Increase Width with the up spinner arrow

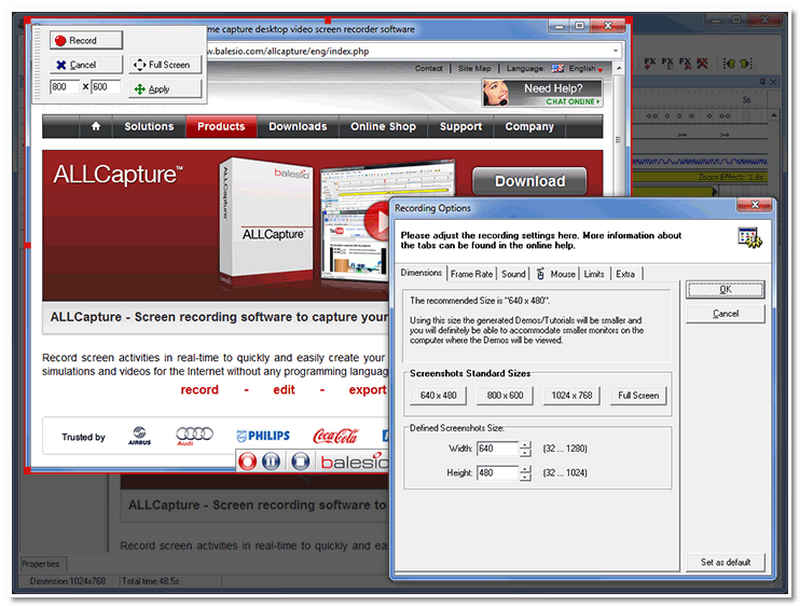click(x=526, y=444)
